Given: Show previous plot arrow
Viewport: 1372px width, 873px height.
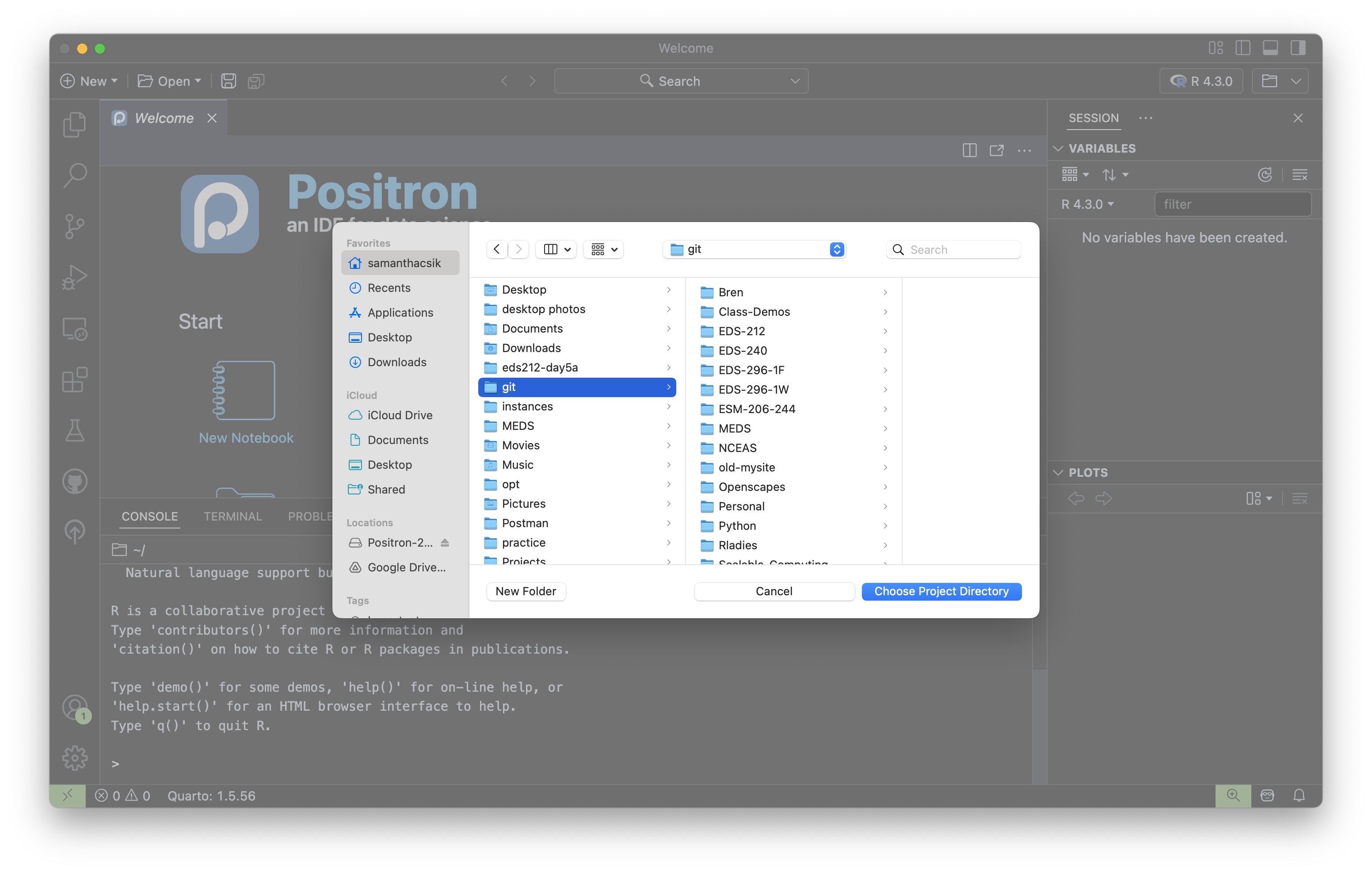Looking at the screenshot, I should [x=1076, y=499].
